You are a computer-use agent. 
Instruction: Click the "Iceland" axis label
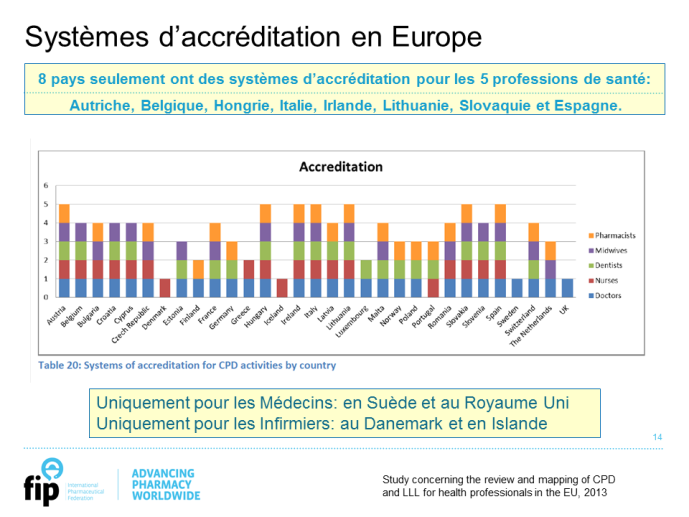pos(274,315)
